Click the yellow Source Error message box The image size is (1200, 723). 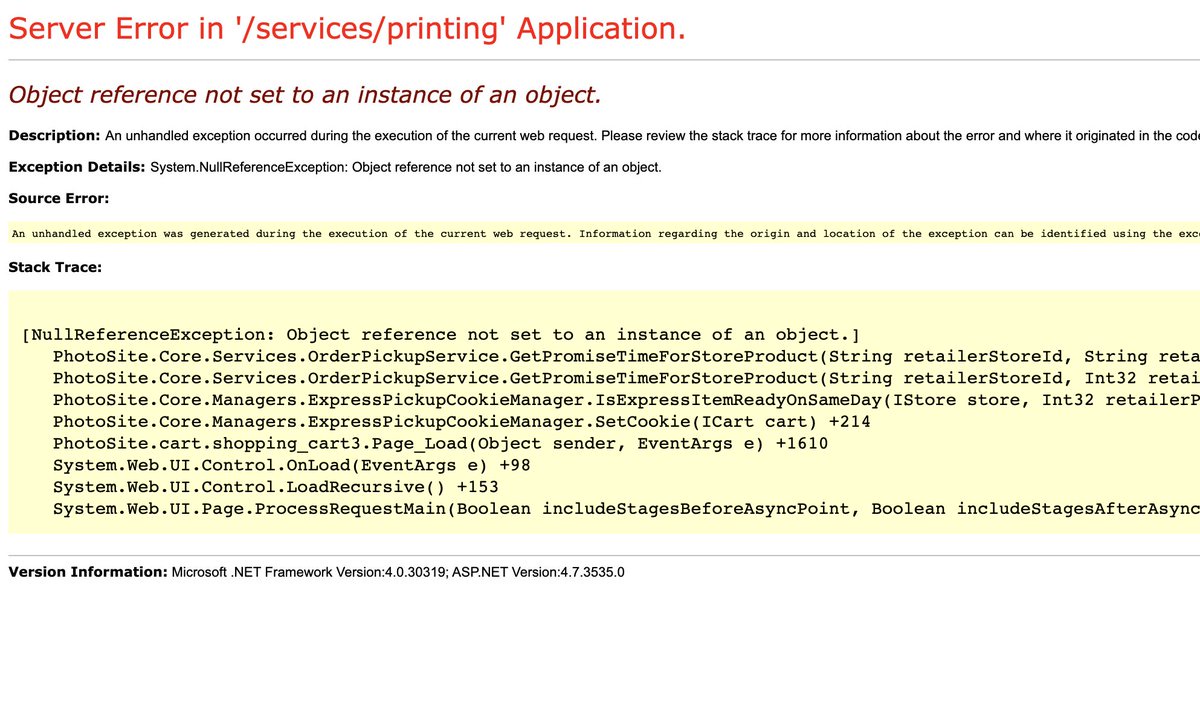pyautogui.click(x=600, y=234)
